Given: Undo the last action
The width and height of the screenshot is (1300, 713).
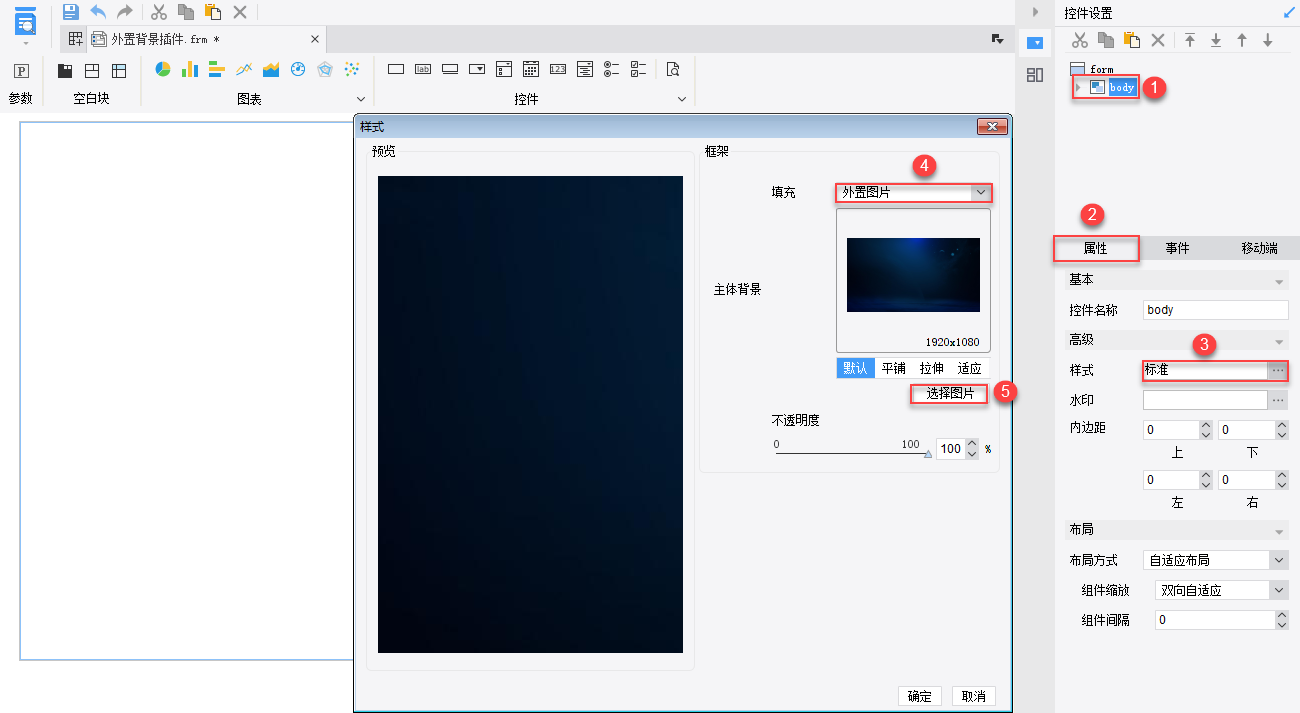Looking at the screenshot, I should (x=98, y=12).
